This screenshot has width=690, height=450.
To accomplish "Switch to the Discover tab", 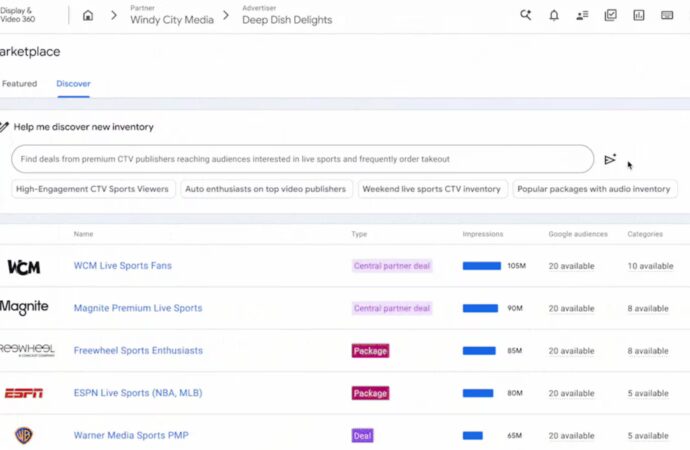I will click(73, 84).
